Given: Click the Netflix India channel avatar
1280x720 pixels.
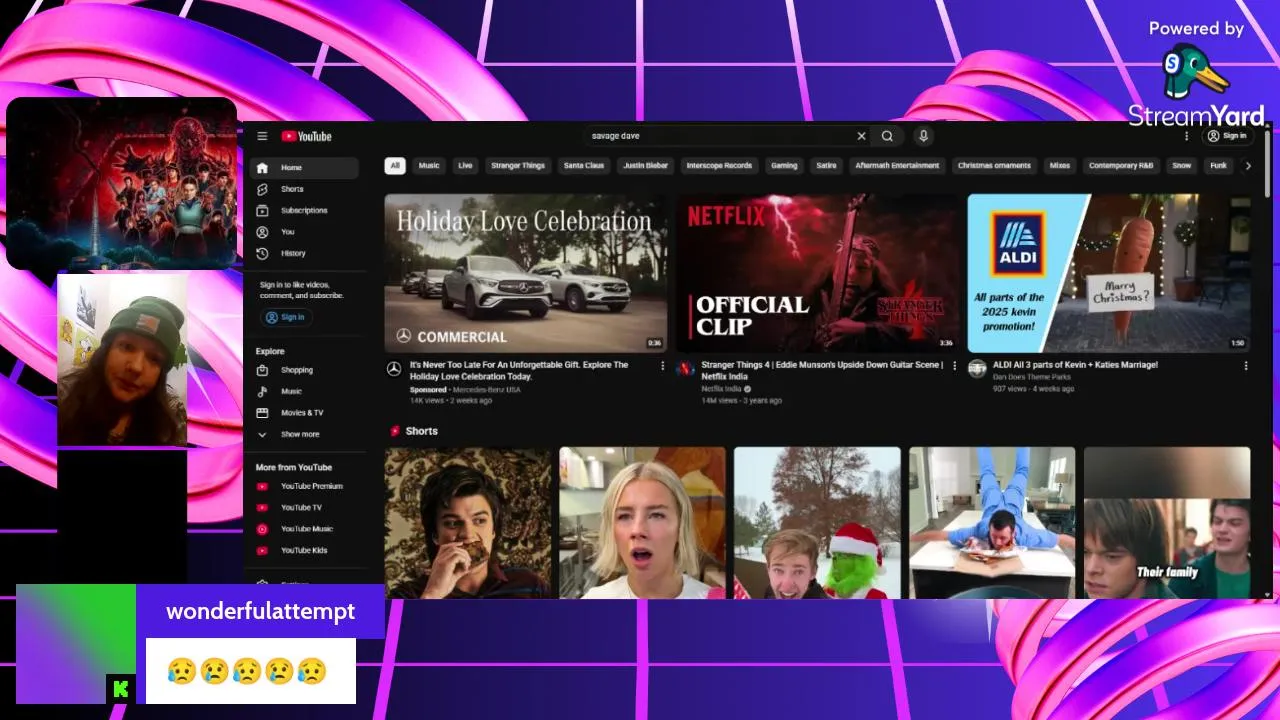Looking at the screenshot, I should pyautogui.click(x=685, y=369).
